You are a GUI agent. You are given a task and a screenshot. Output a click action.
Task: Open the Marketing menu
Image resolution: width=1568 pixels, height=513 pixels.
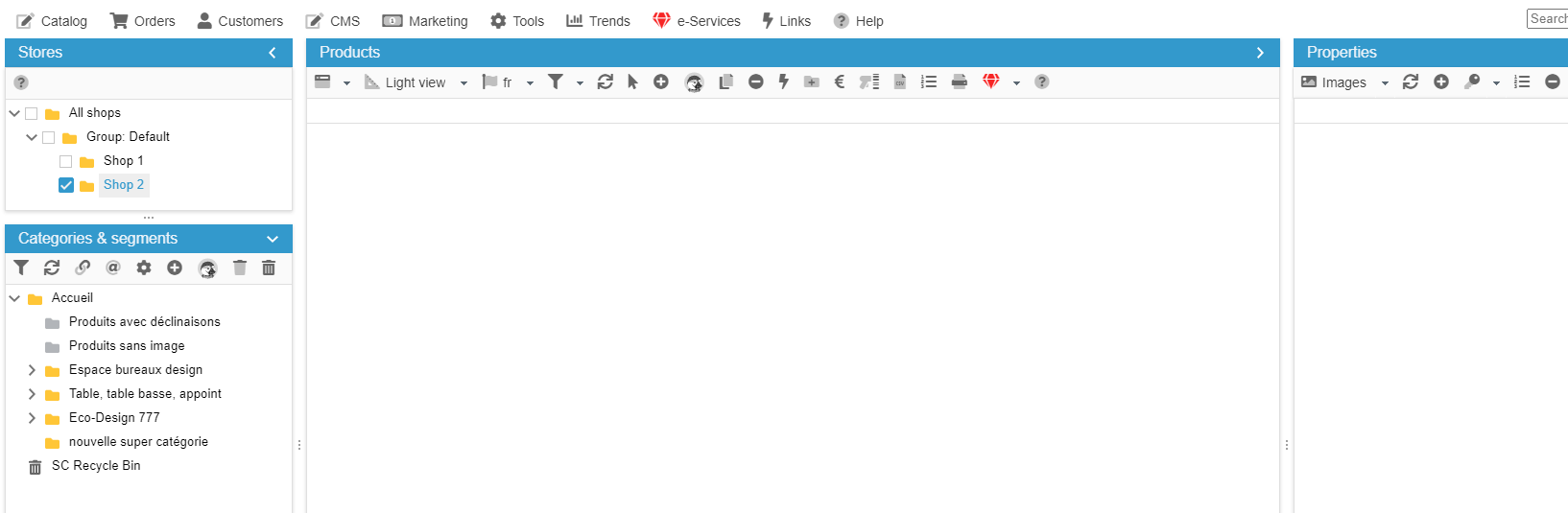(425, 21)
